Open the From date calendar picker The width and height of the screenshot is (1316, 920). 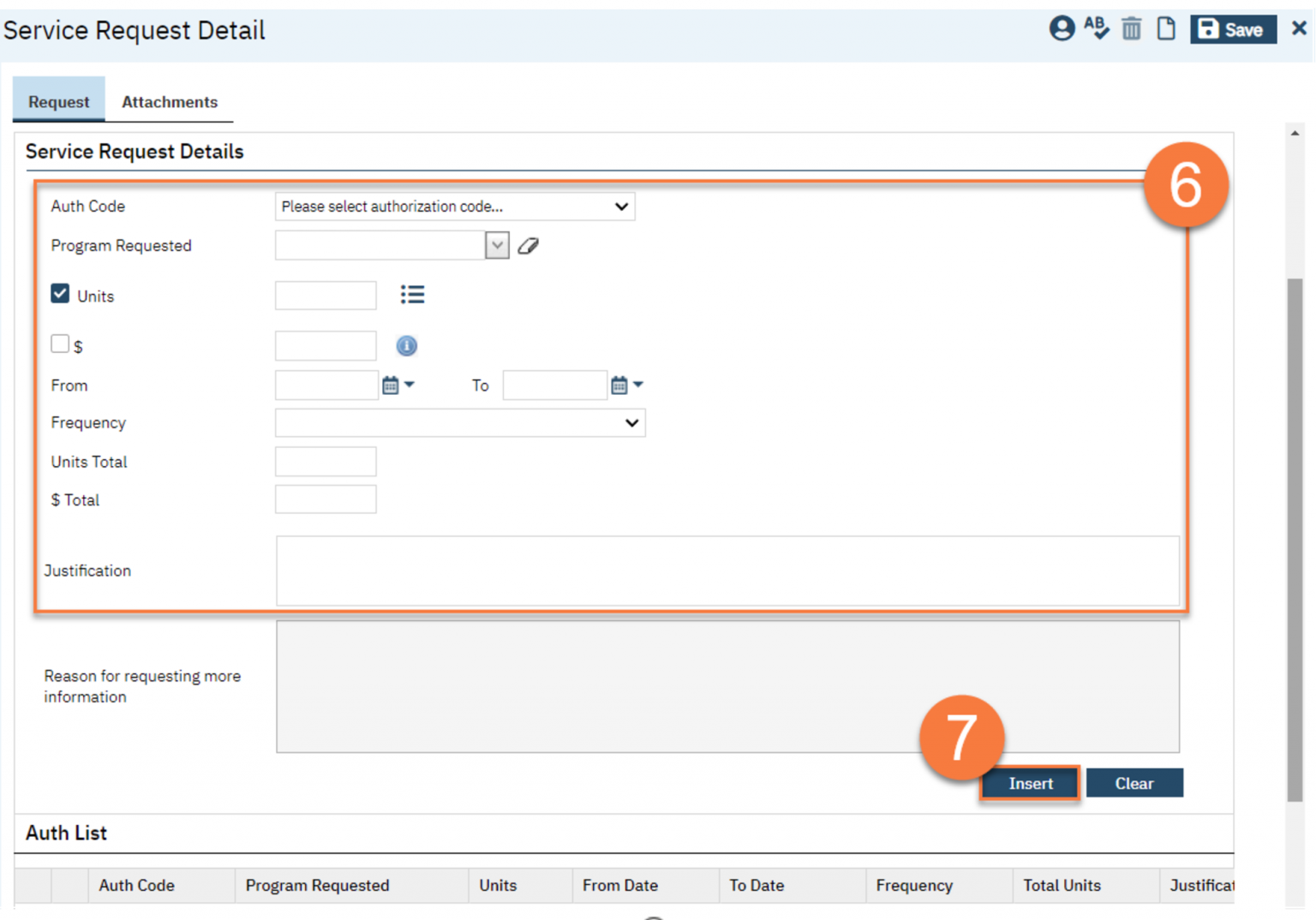pos(398,385)
